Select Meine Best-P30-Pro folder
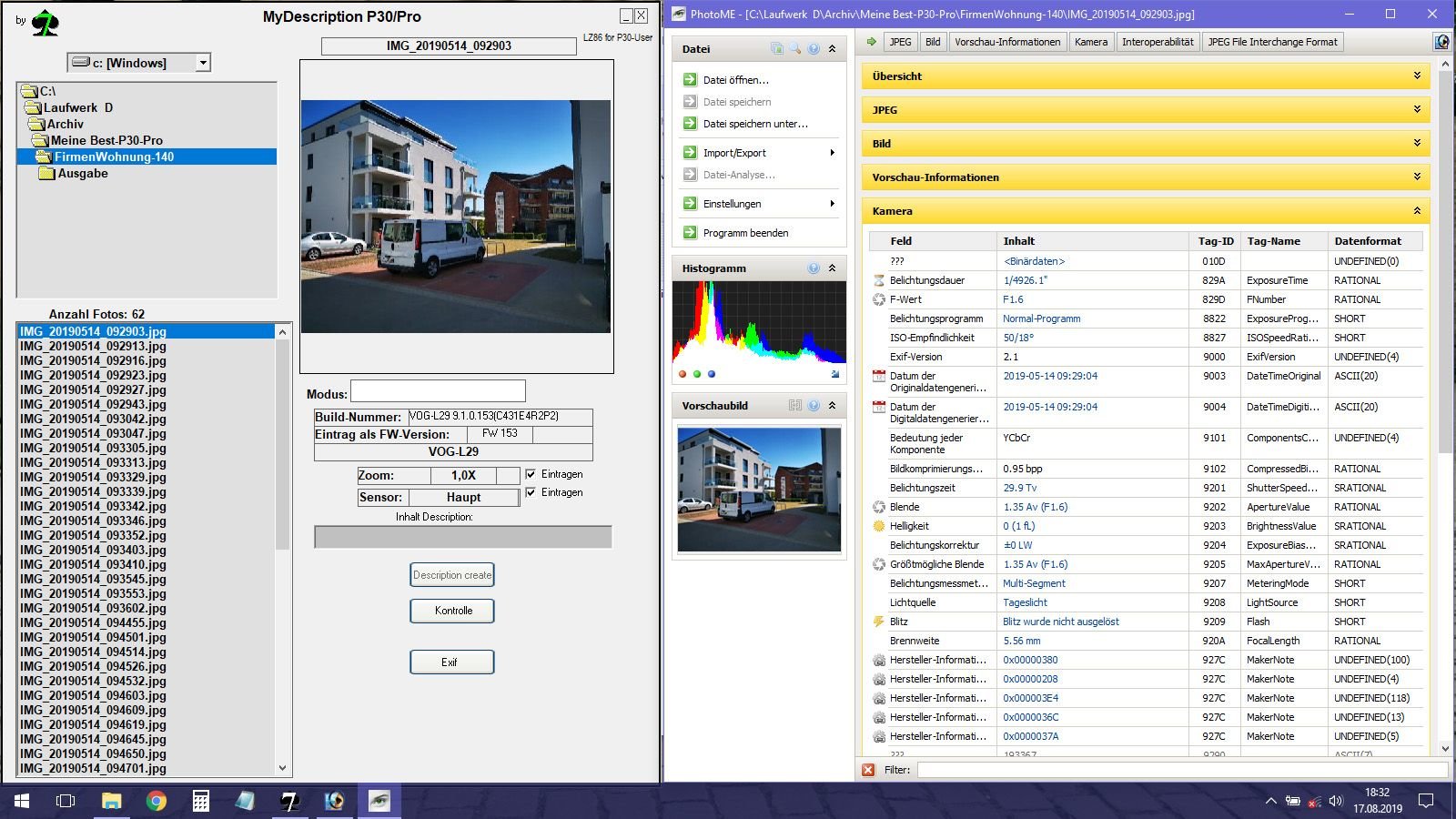The height and width of the screenshot is (819, 1456). [106, 140]
